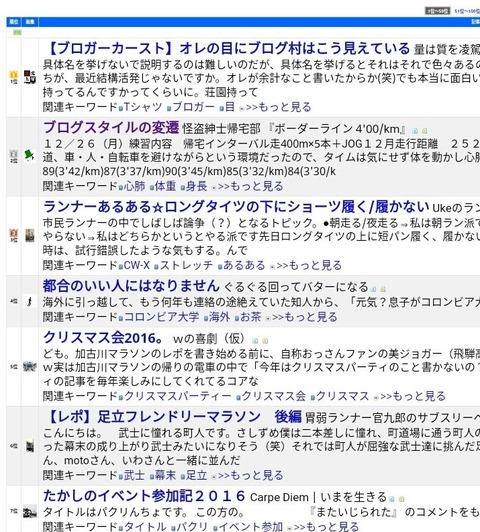This screenshot has width=480, height=532.
Task: Click second small icon after wの喜劇(仮)
Action: tap(265, 341)
